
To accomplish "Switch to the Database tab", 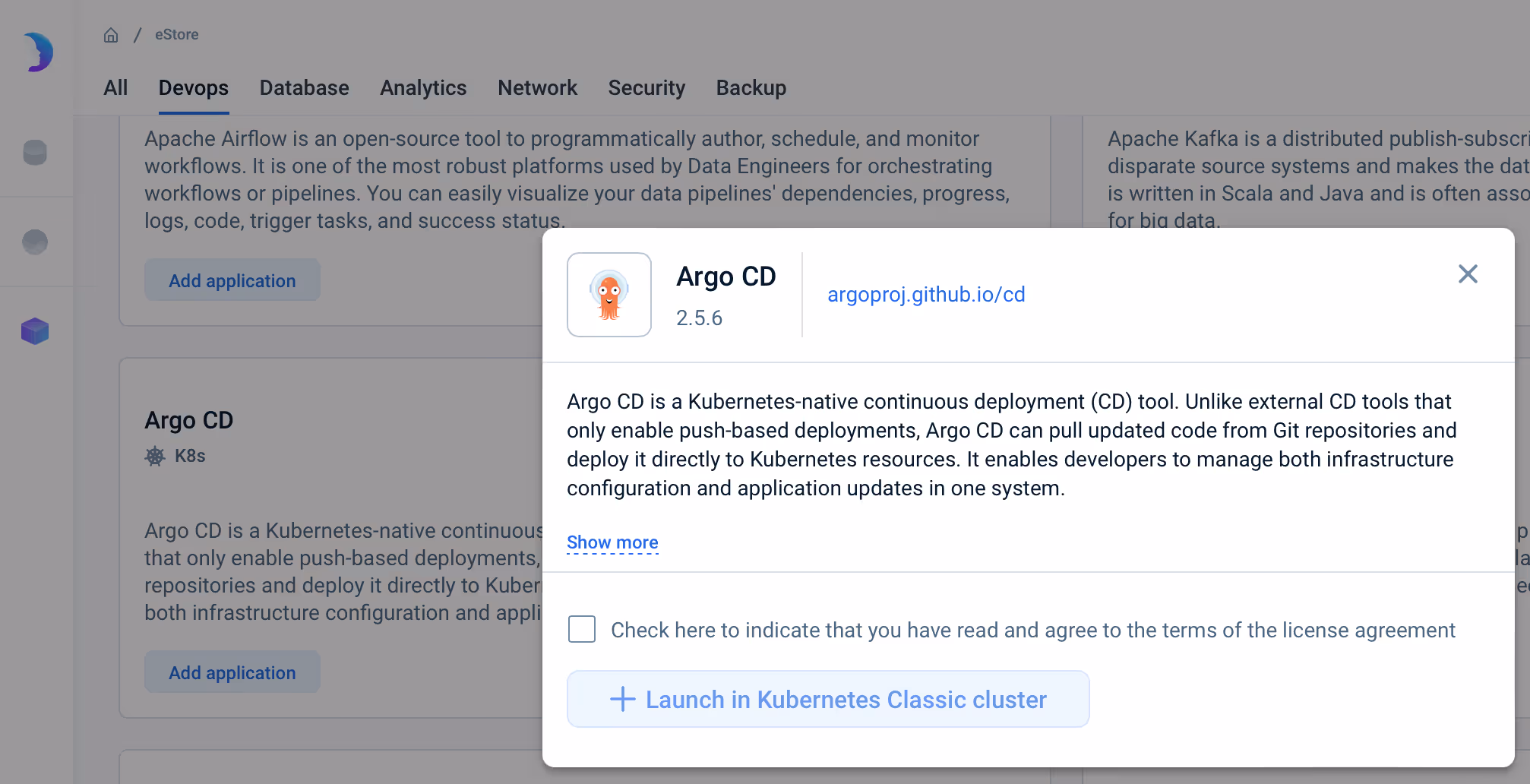I will point(305,88).
